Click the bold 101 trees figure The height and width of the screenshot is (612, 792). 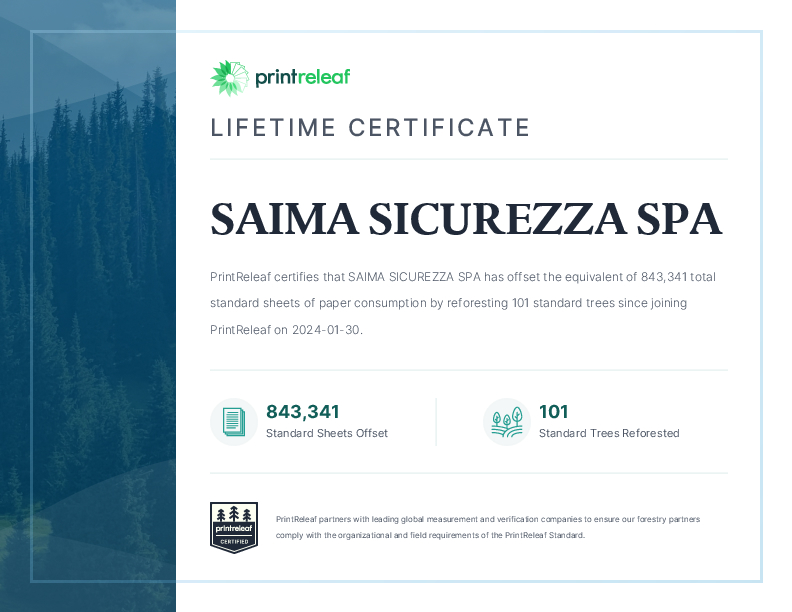coord(553,411)
